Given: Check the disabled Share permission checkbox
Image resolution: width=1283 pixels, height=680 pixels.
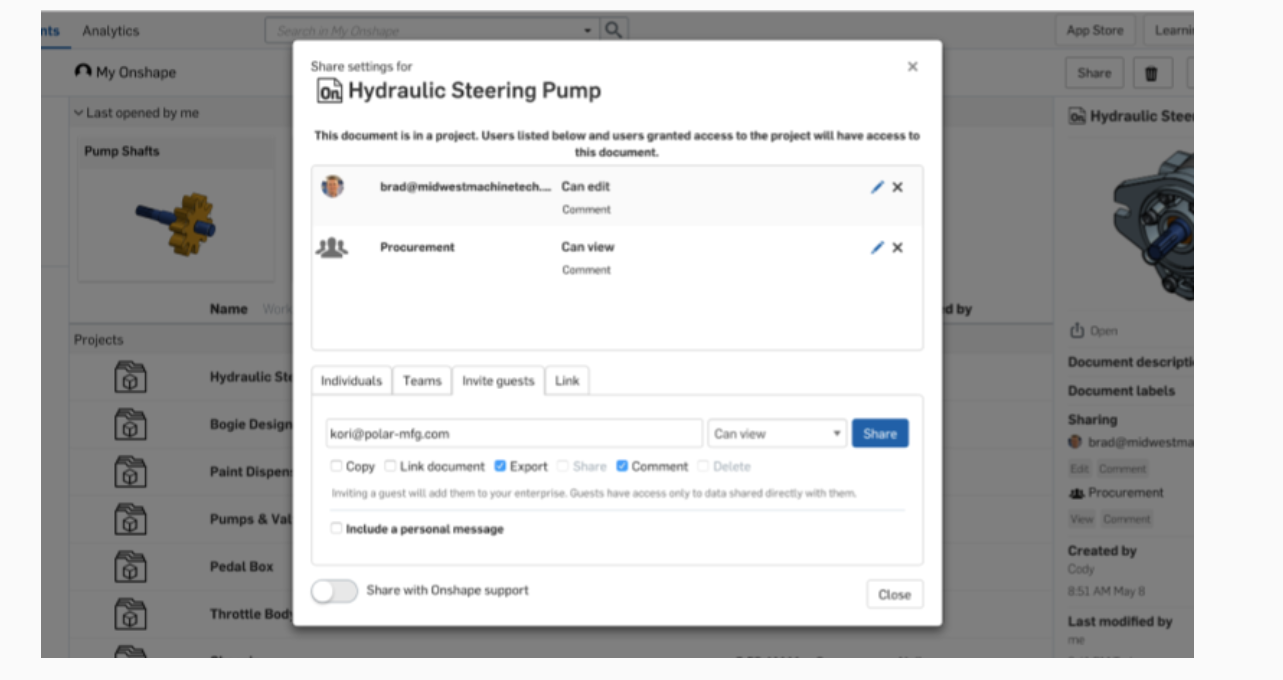Looking at the screenshot, I should pos(563,466).
